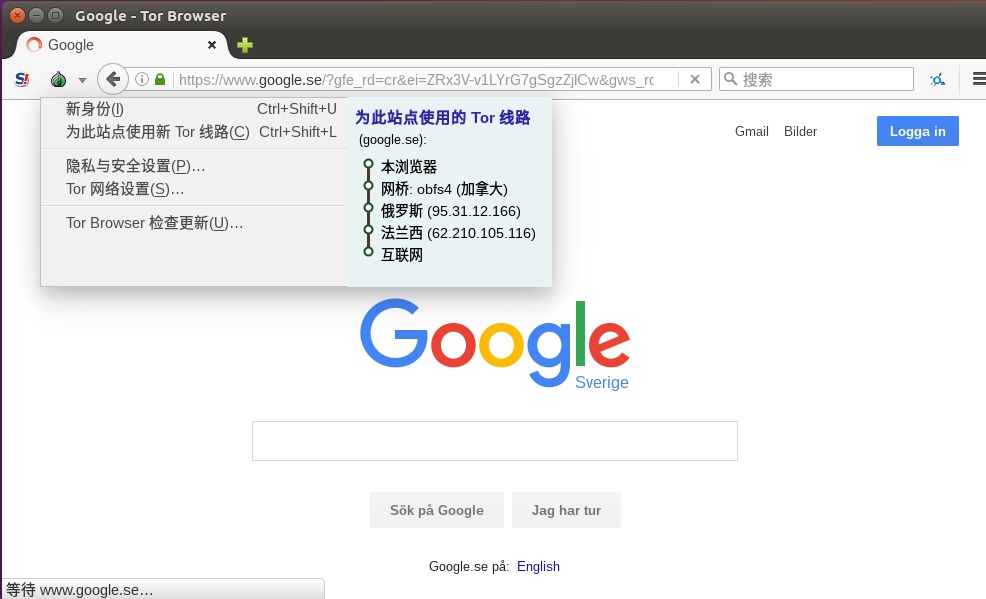Close the Tor Browser window
Screen dimensions: 986x599
18,16
